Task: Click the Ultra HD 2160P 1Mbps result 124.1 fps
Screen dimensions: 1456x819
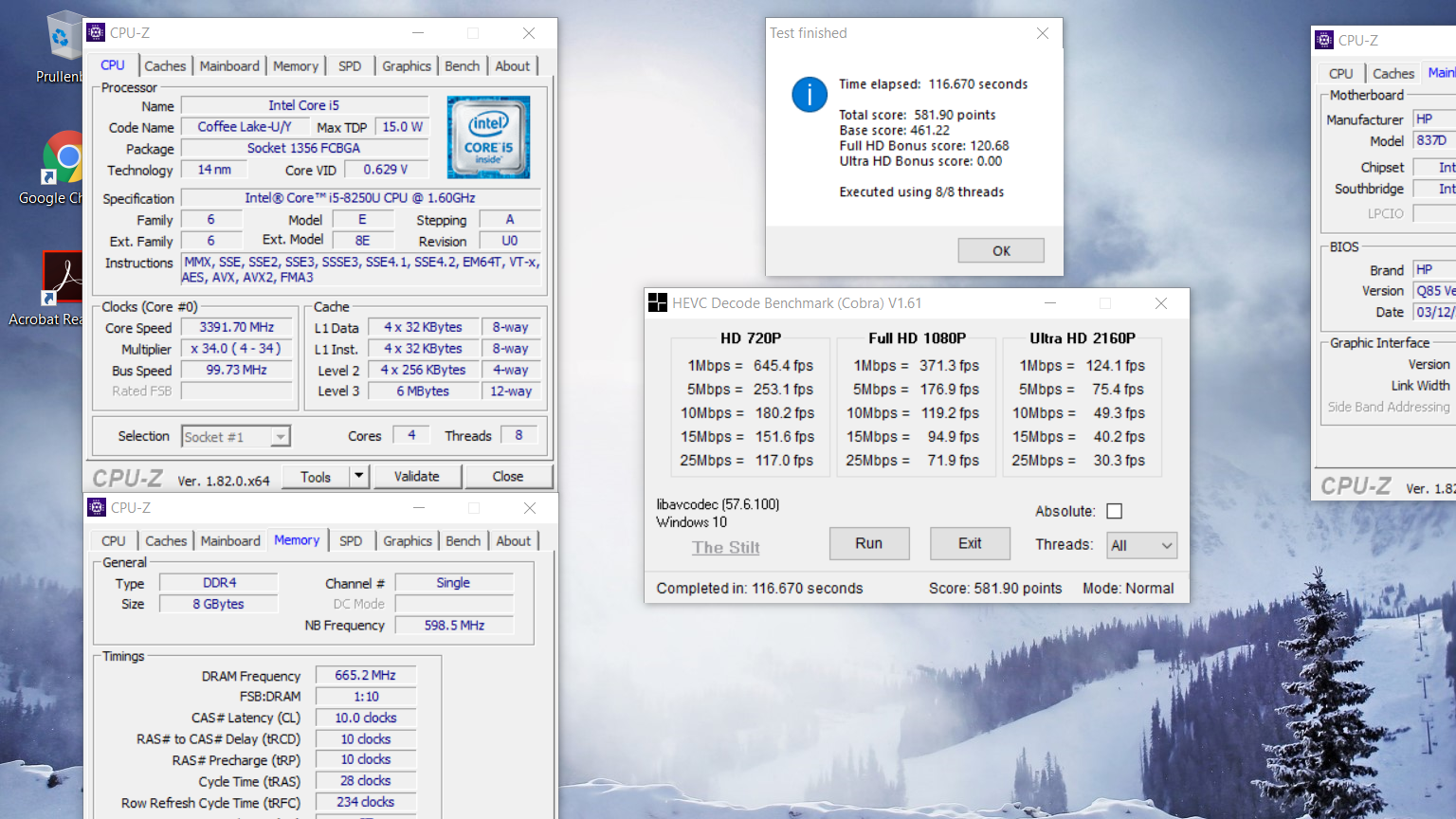Action: tap(1116, 365)
